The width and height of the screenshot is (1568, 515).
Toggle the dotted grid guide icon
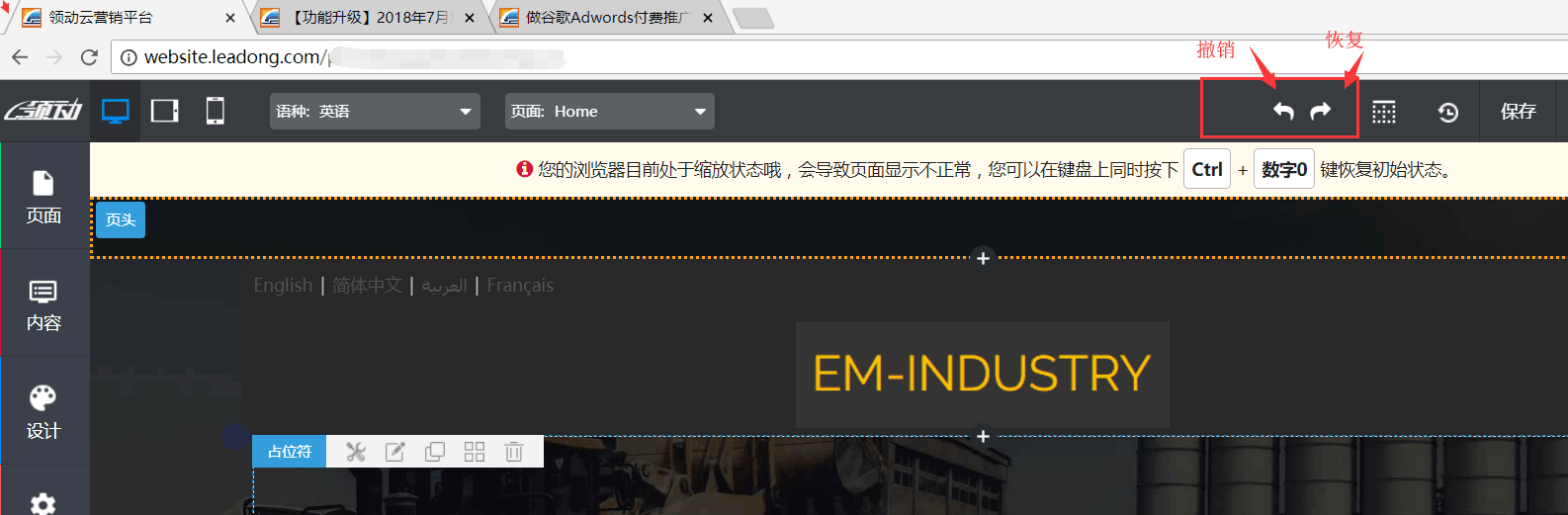(x=1384, y=112)
